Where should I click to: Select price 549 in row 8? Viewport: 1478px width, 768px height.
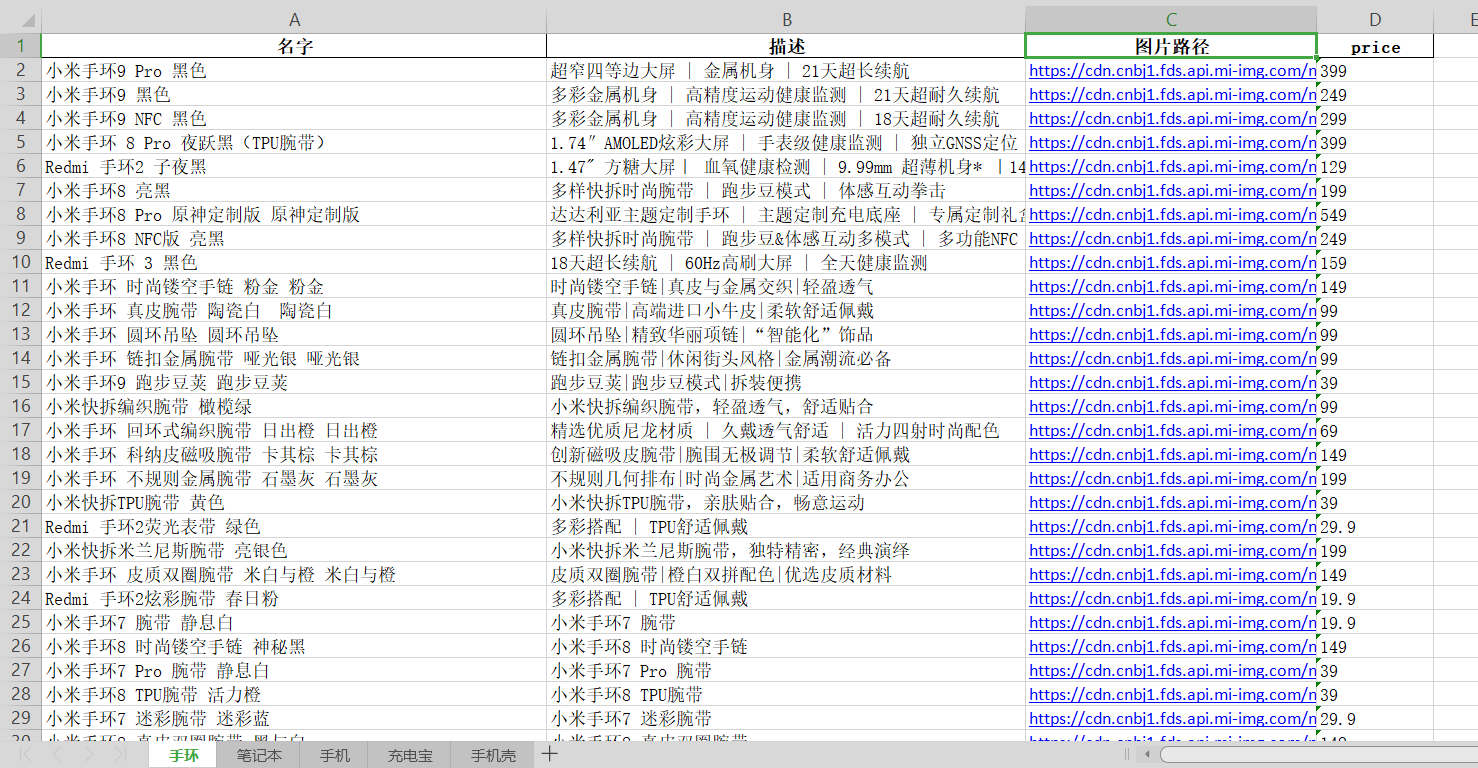click(x=1375, y=214)
